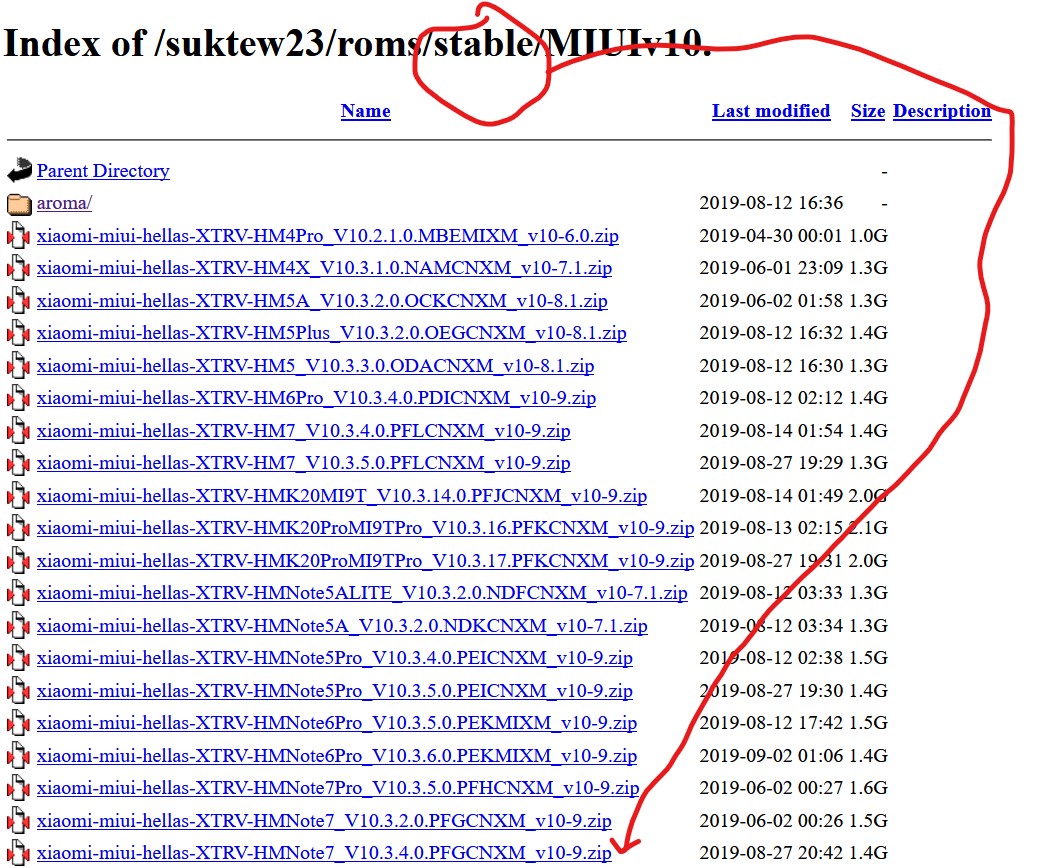Download HMNote5Pro V10.3.4.0.PEICNXM zip
1062x868 pixels.
(335, 658)
